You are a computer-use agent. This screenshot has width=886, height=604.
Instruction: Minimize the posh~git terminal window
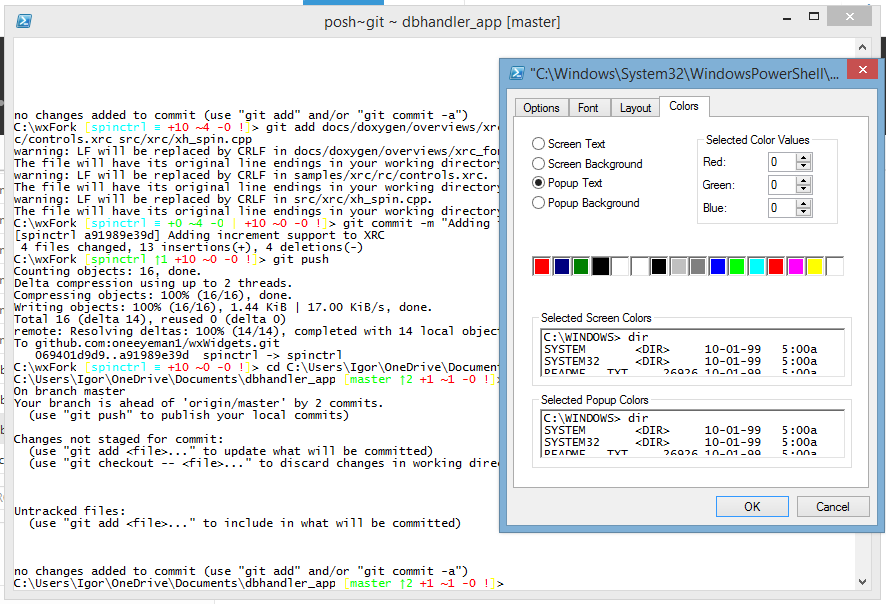pos(787,19)
